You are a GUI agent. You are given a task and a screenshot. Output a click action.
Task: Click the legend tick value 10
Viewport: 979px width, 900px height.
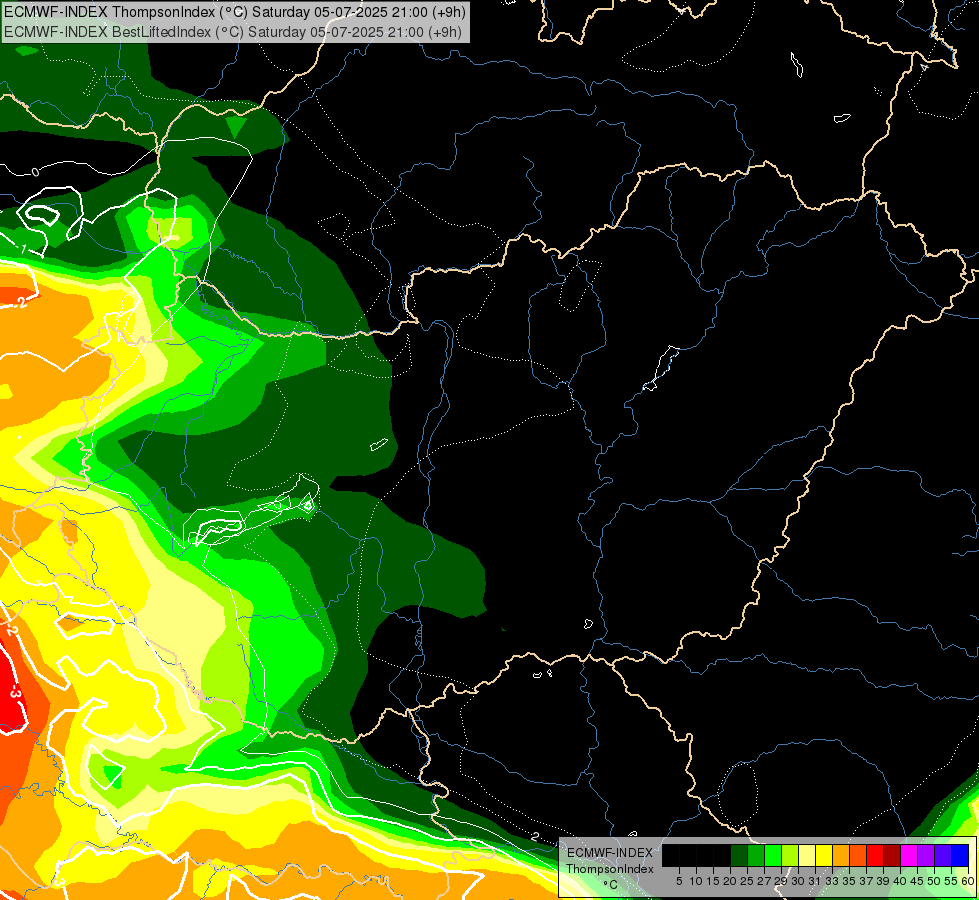[x=696, y=881]
